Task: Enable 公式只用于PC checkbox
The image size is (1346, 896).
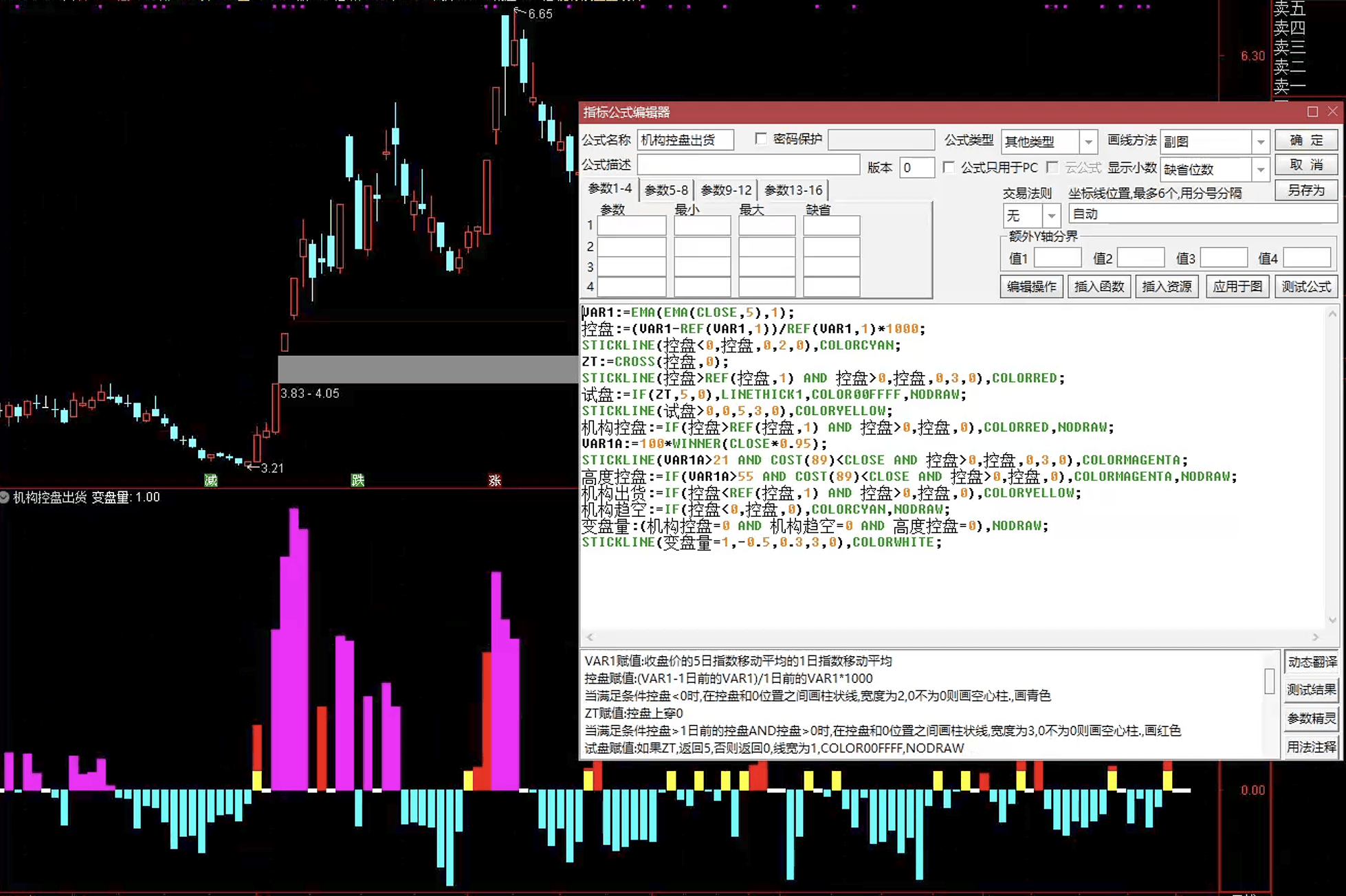Action: tap(949, 167)
